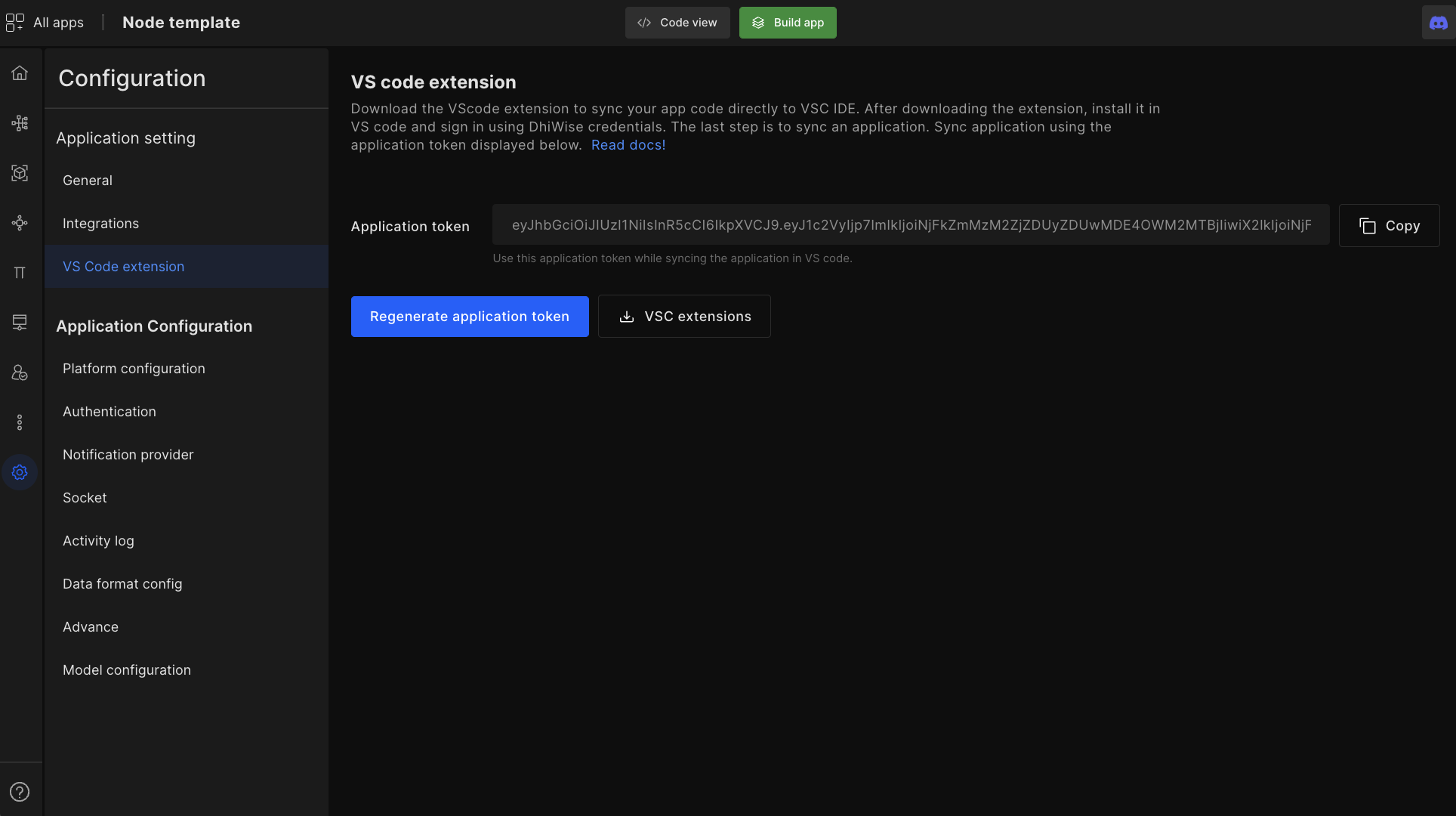The width and height of the screenshot is (1456, 816).
Task: Open the three-dots more icon in the sidebar
Action: (x=20, y=422)
